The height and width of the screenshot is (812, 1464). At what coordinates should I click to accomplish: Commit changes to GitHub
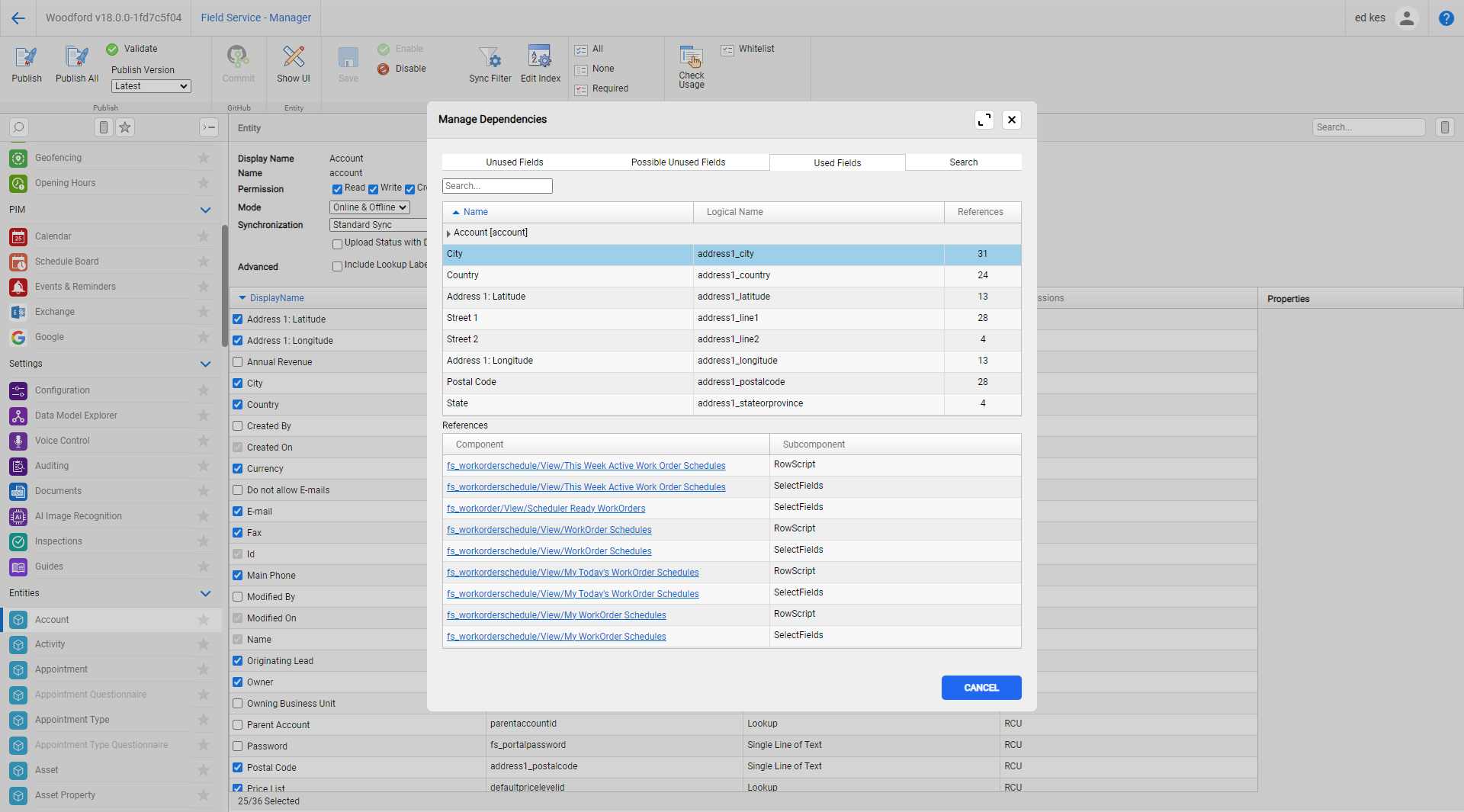pyautogui.click(x=238, y=64)
